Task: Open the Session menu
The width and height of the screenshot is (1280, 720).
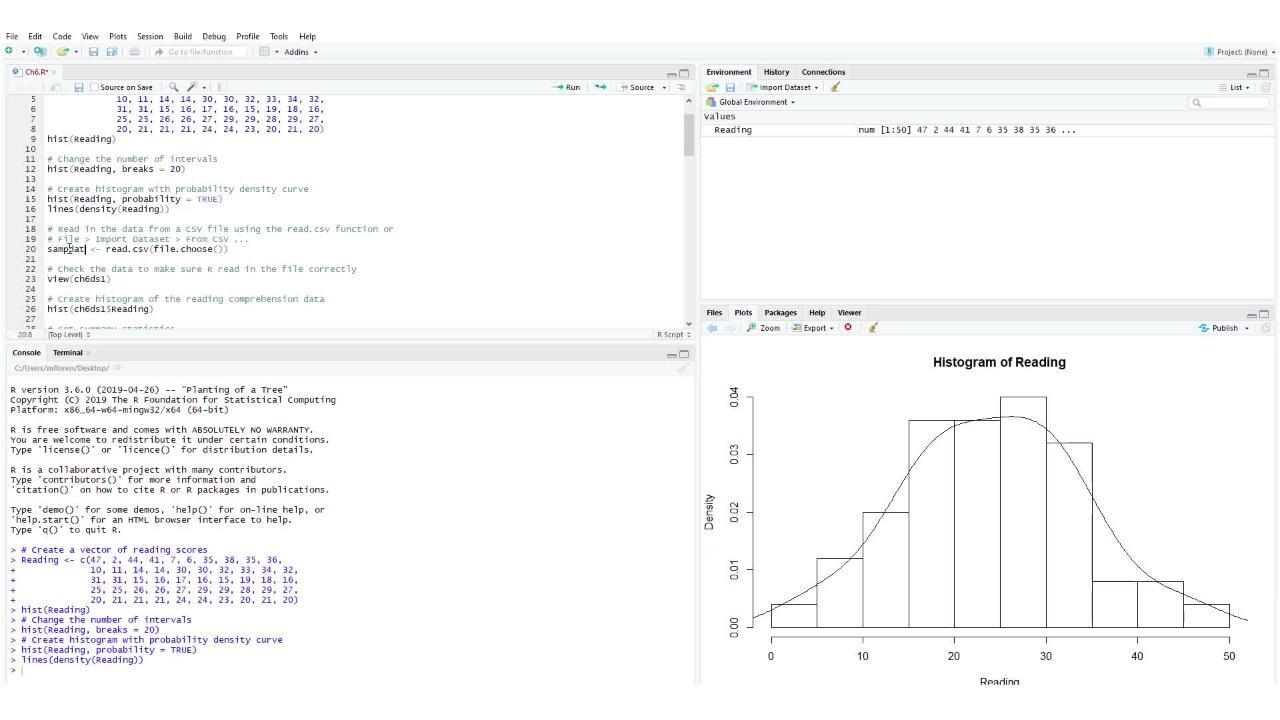Action: pos(150,36)
